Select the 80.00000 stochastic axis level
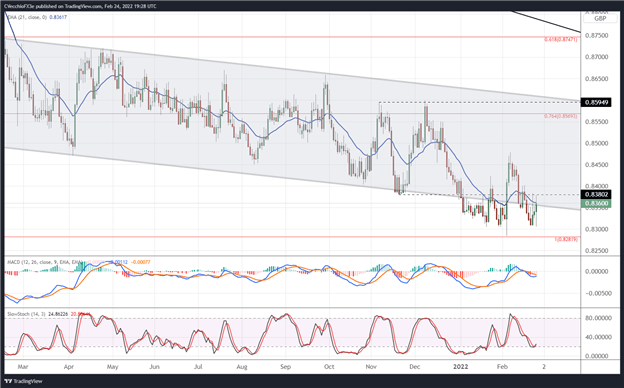Viewport: 624px width, 388px height. coord(601,318)
